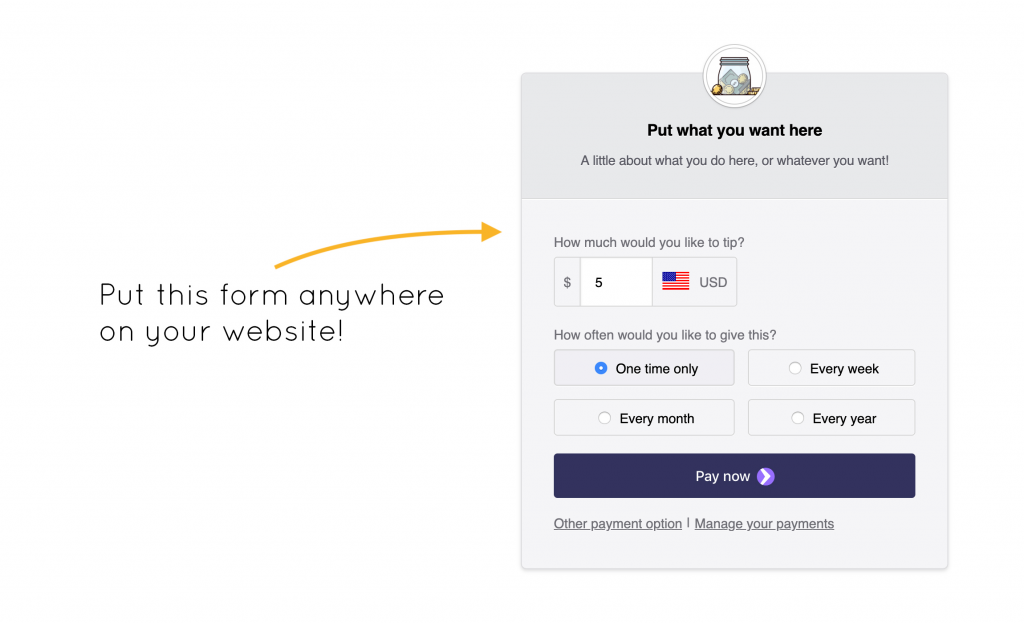The width and height of the screenshot is (1024, 623).
Task: Click the Put this form anywhere caption
Action: click(x=272, y=313)
